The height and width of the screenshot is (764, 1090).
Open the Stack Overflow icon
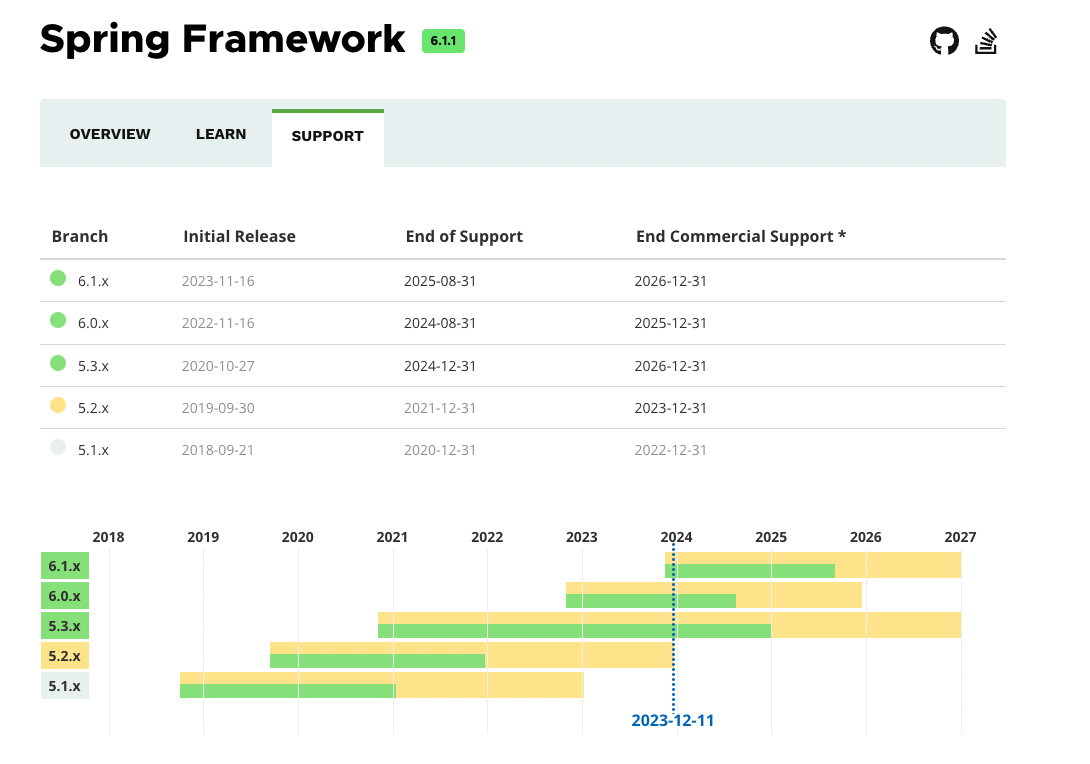986,41
